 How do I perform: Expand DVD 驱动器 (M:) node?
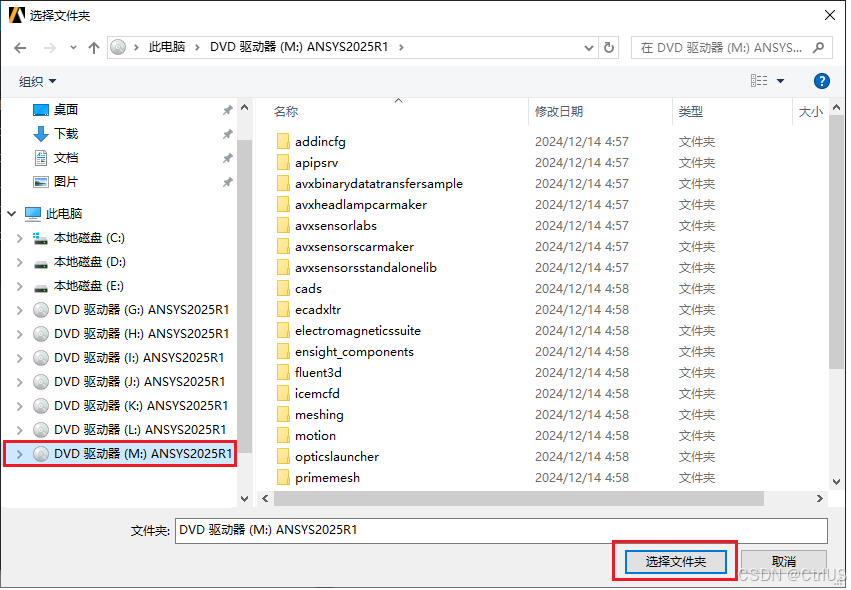point(20,454)
